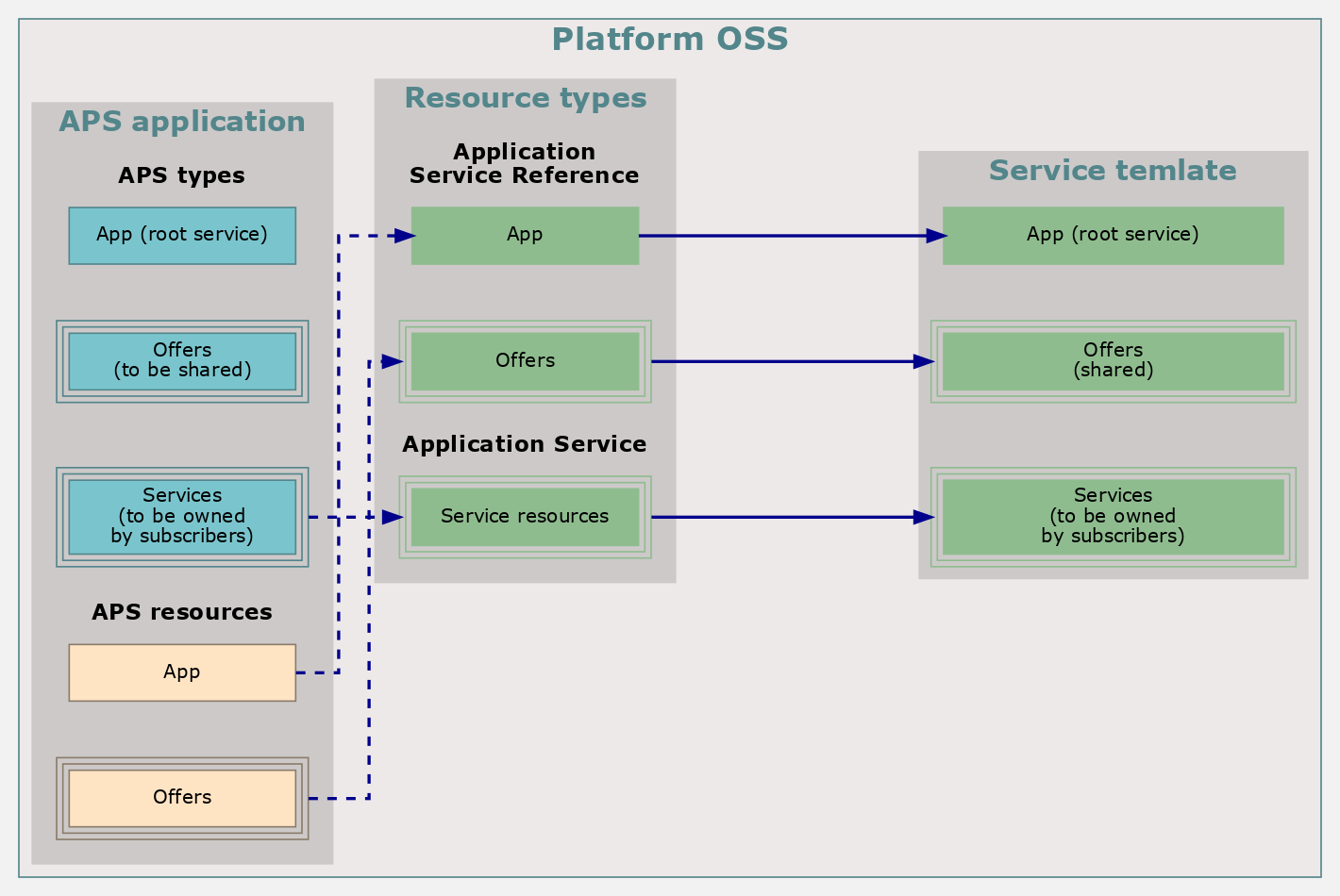
Task: Click the 'App (root service)' box under APS types
Action: 182,236
